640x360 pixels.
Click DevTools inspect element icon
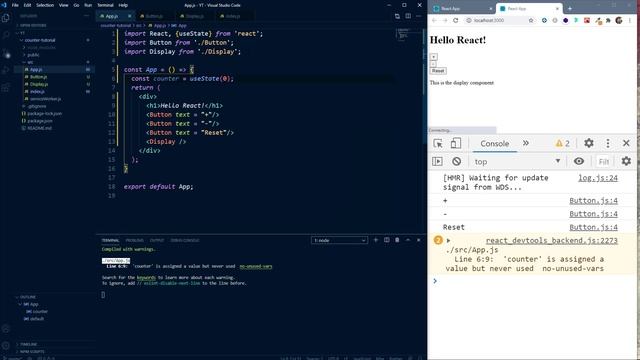[x=438, y=143]
